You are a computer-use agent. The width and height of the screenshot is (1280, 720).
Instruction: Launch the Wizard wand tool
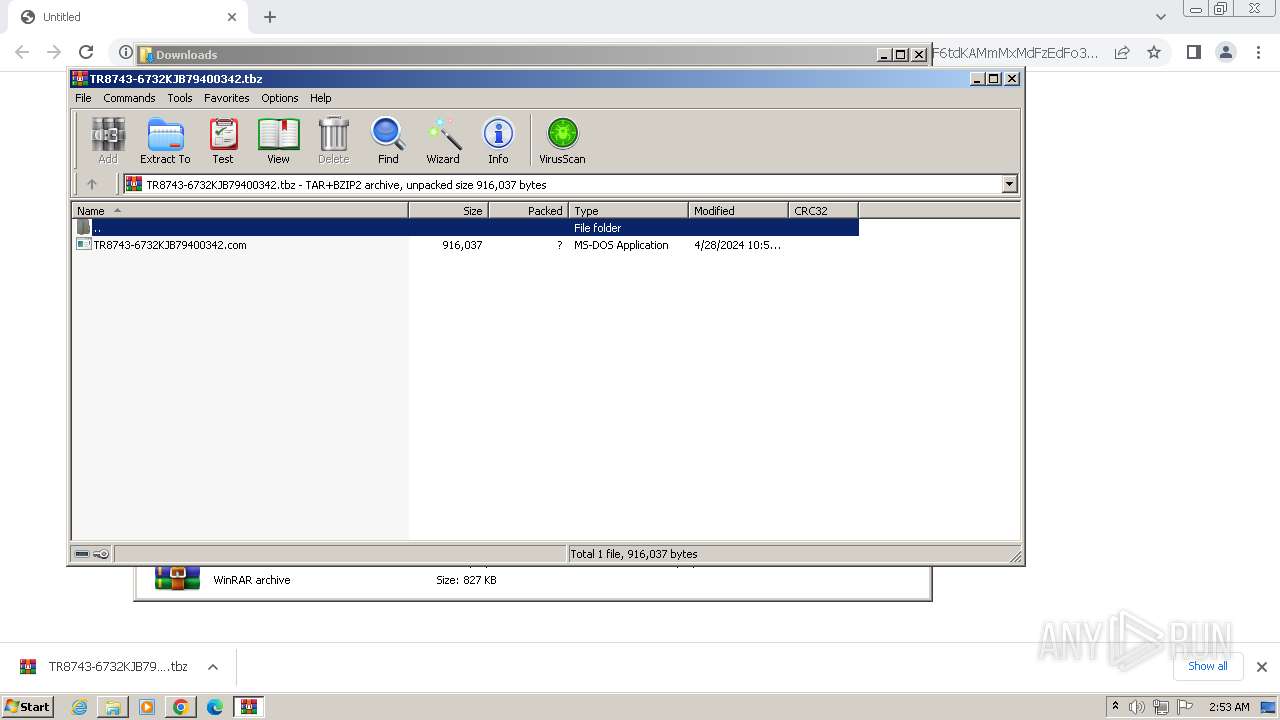tap(443, 140)
